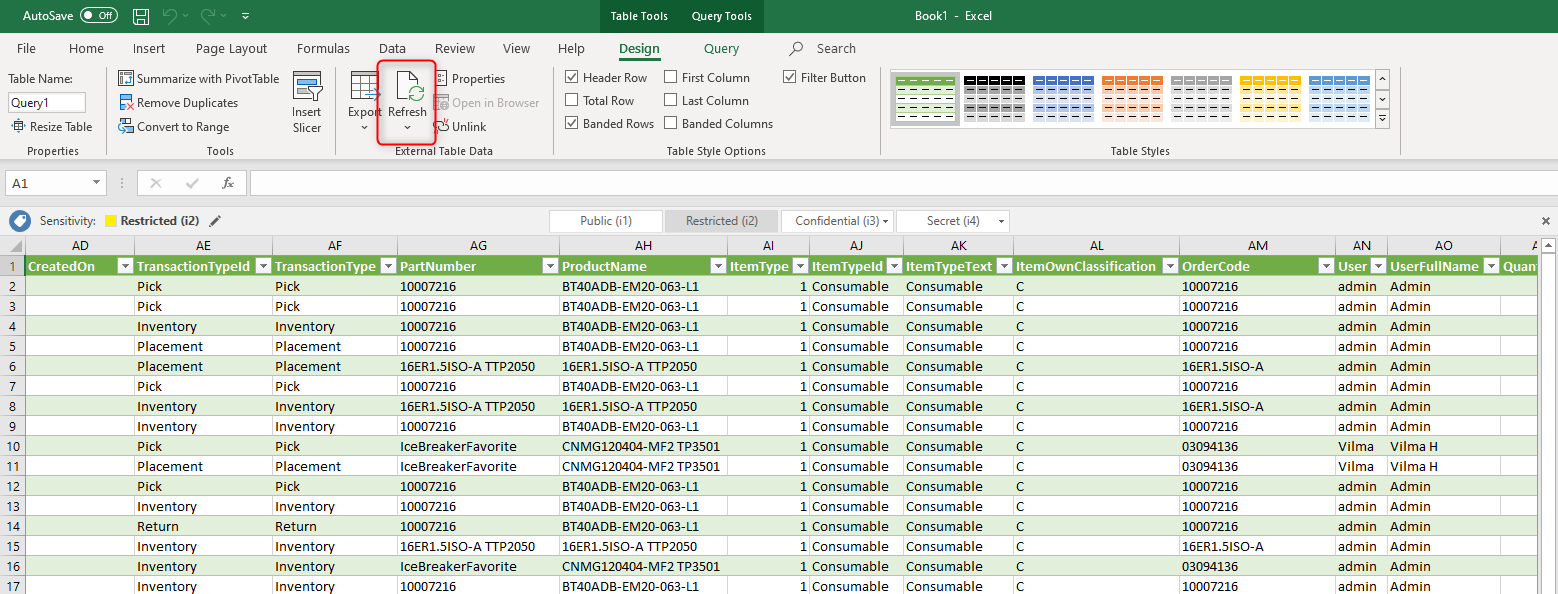Toggle the AutoSave switch

(x=98, y=16)
